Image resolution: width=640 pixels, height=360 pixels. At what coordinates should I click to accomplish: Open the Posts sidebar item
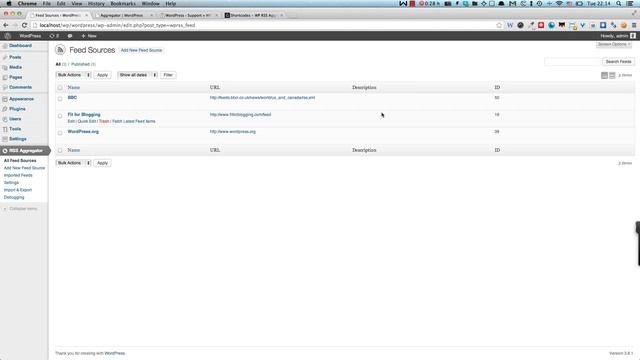click(15, 57)
